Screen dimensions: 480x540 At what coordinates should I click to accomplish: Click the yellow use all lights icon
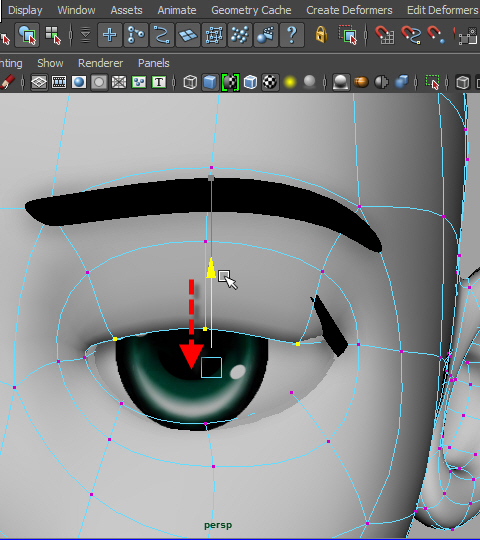click(x=290, y=82)
